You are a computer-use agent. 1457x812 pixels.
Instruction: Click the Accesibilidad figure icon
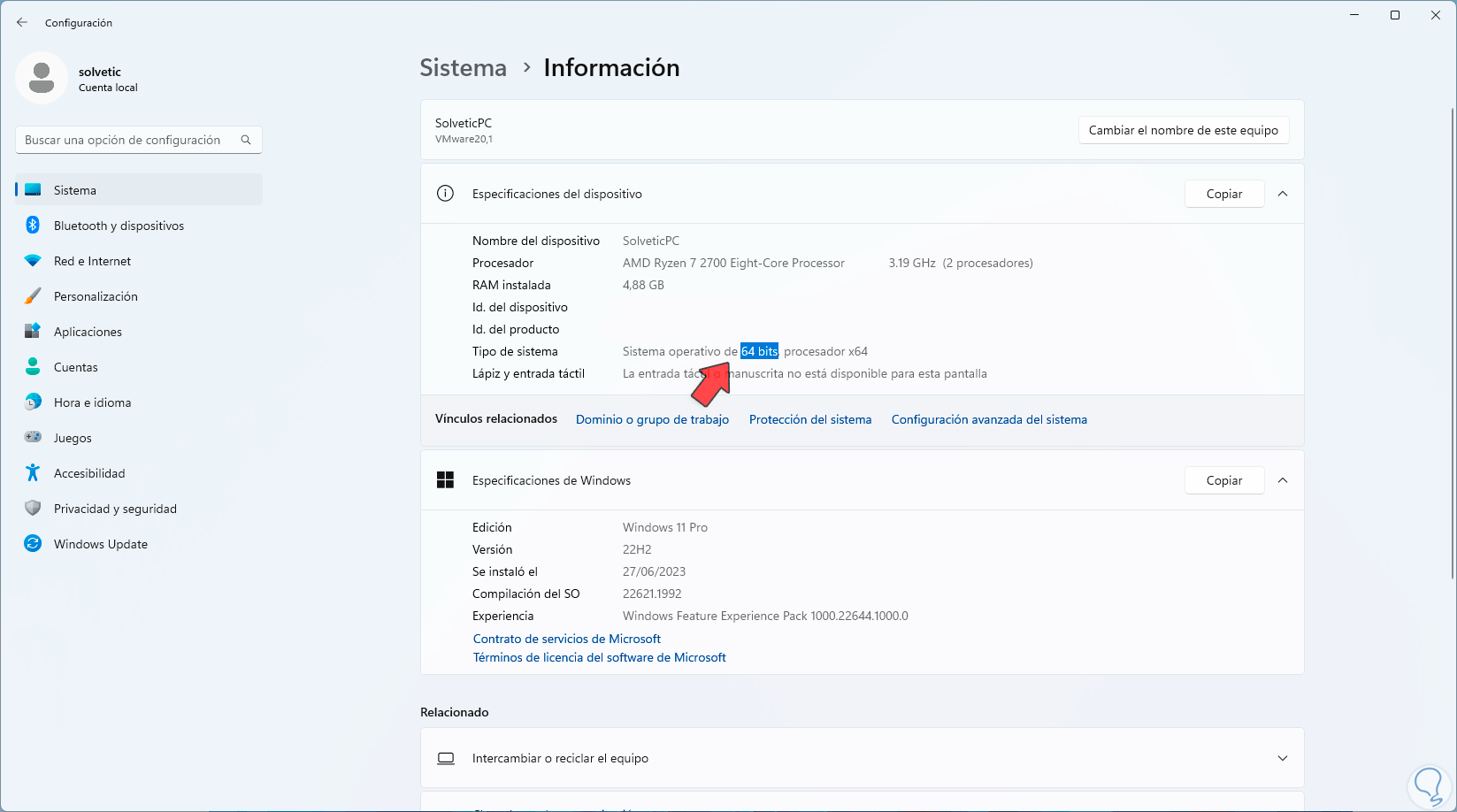33,473
